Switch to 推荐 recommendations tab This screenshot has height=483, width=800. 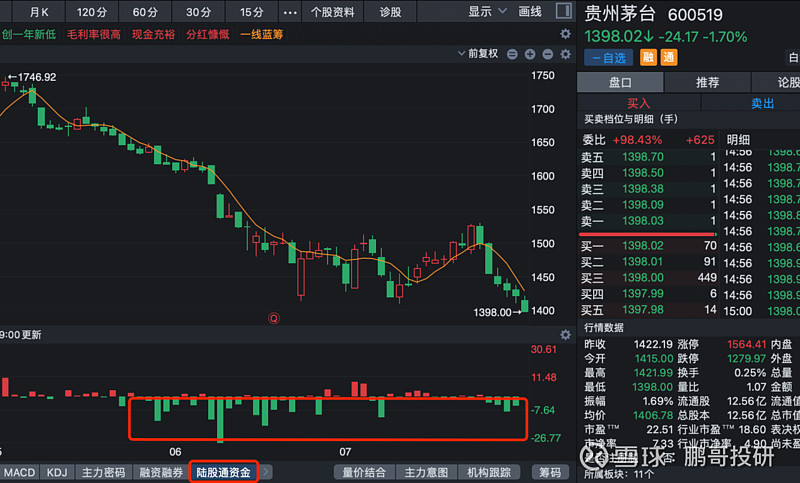pyautogui.click(x=707, y=82)
